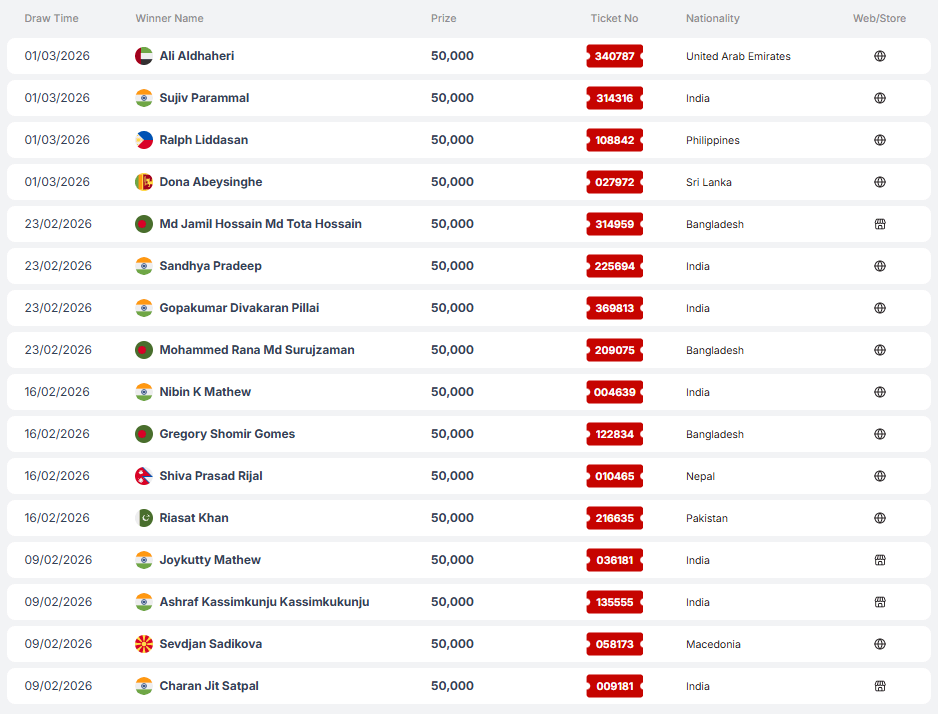Open winner name Gopakumar Divakaran Pillai
The height and width of the screenshot is (714, 938).
(x=239, y=308)
